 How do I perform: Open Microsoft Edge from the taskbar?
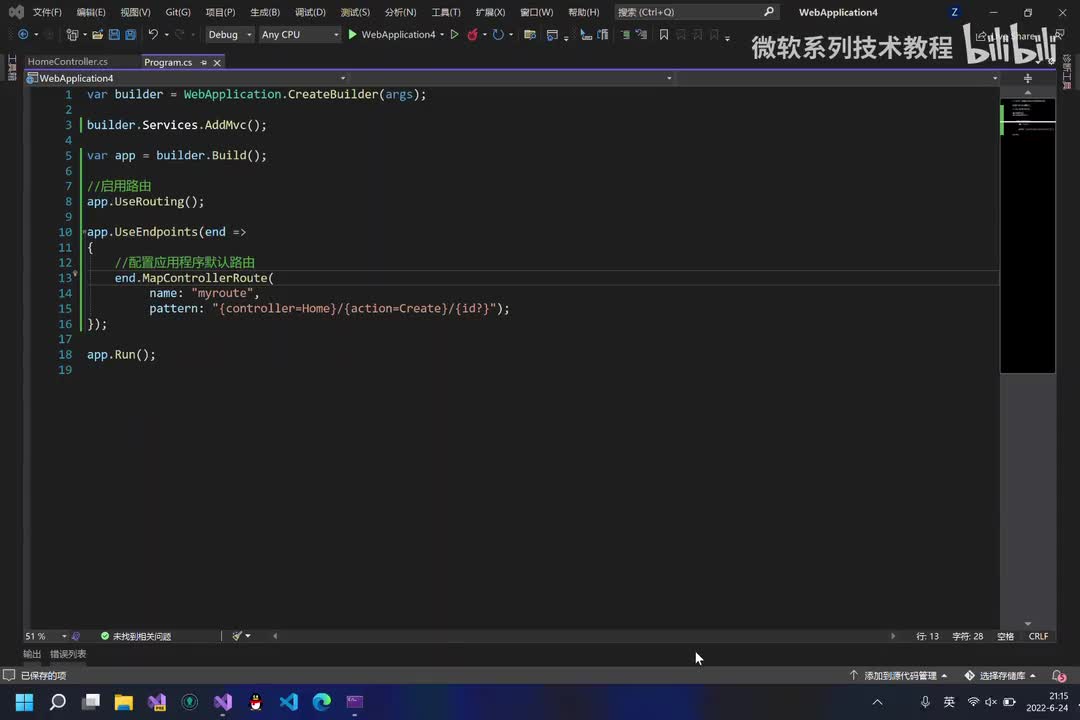point(322,701)
